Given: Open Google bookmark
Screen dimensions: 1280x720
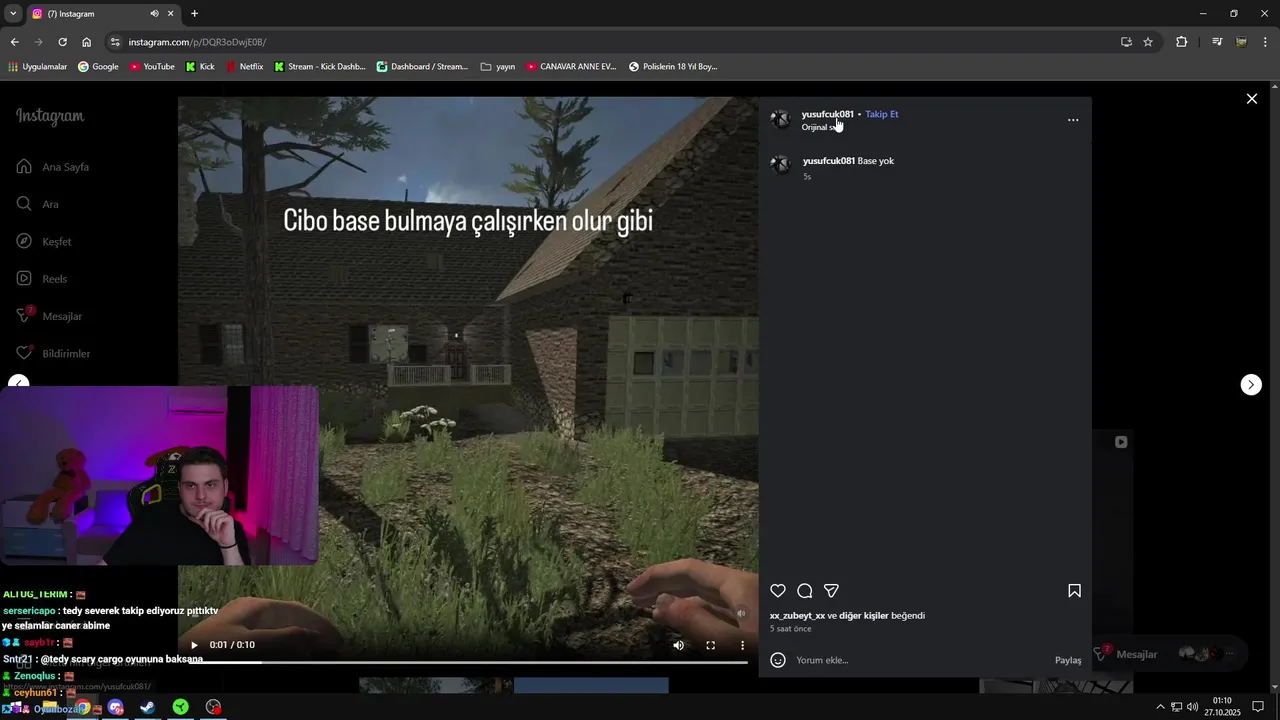Looking at the screenshot, I should pyautogui.click(x=98, y=67).
